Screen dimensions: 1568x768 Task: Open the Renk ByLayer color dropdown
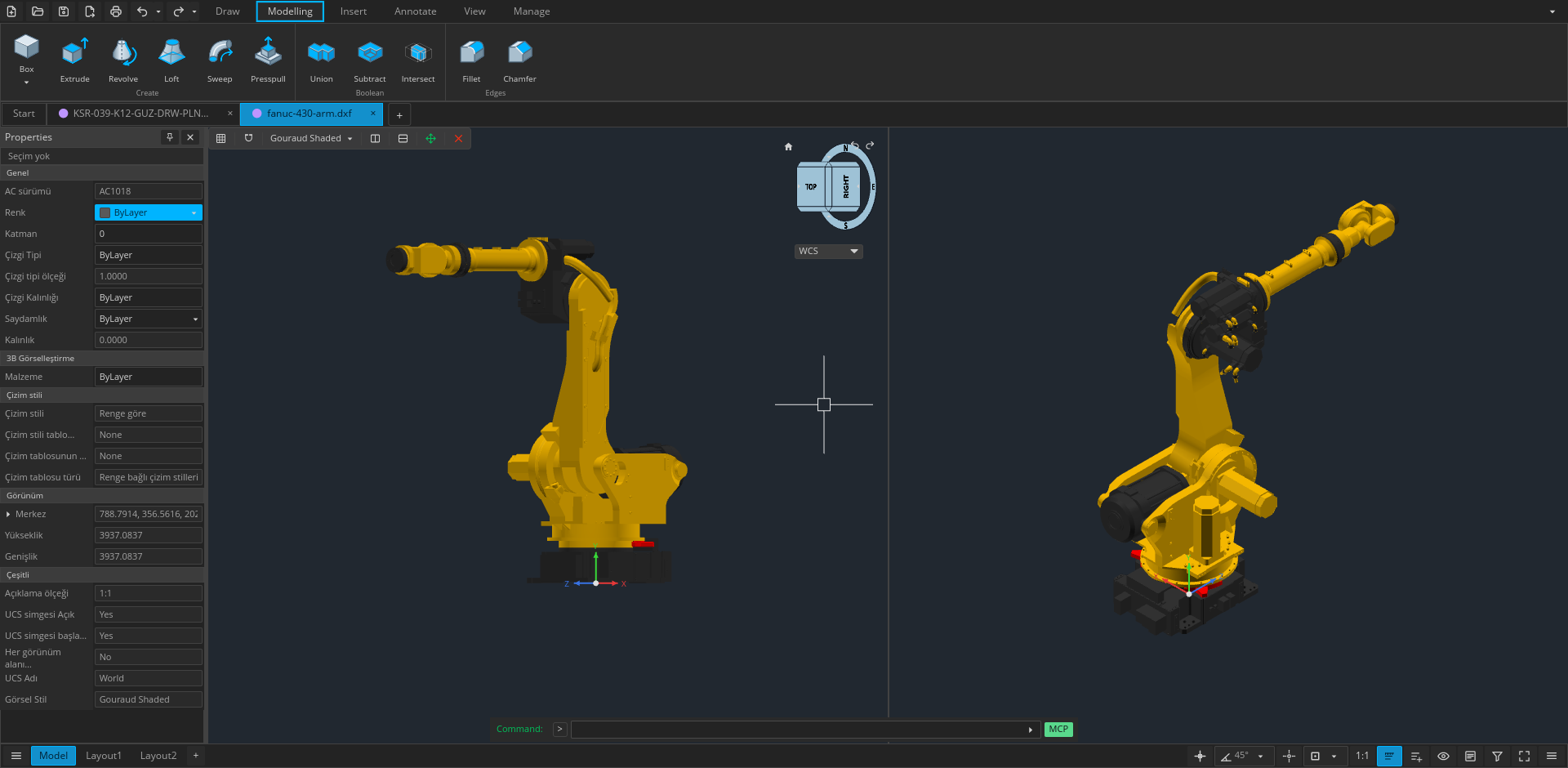click(x=149, y=212)
